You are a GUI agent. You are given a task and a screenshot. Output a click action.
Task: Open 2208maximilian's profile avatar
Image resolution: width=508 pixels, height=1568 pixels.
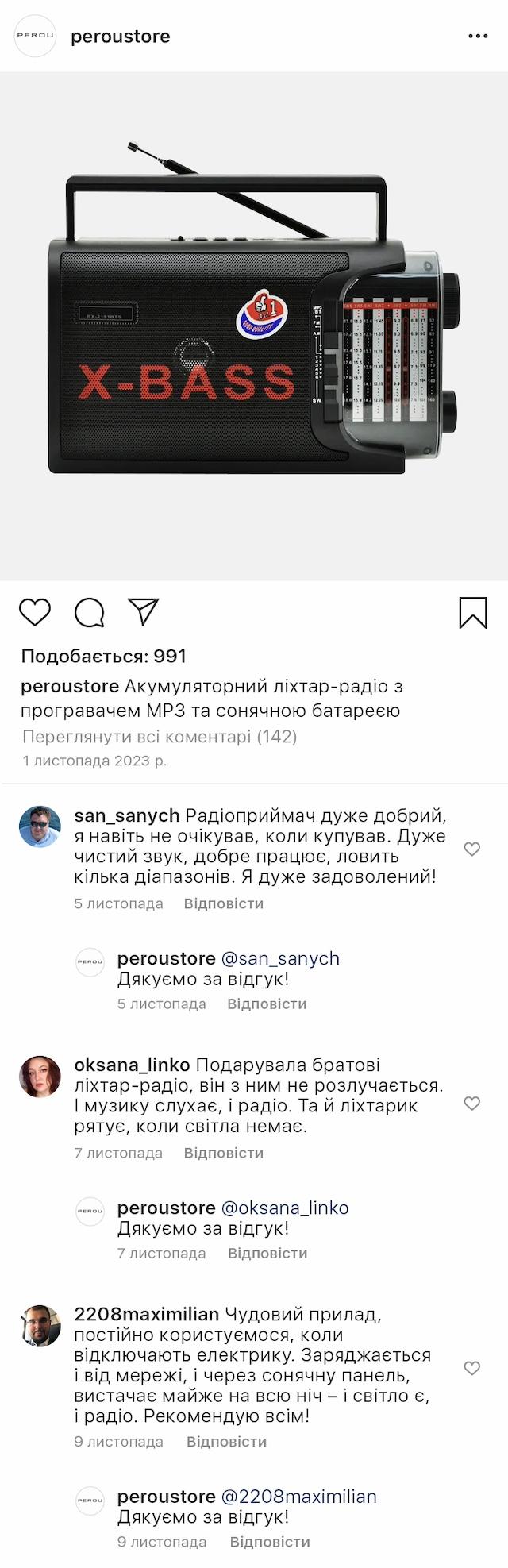[x=40, y=1326]
